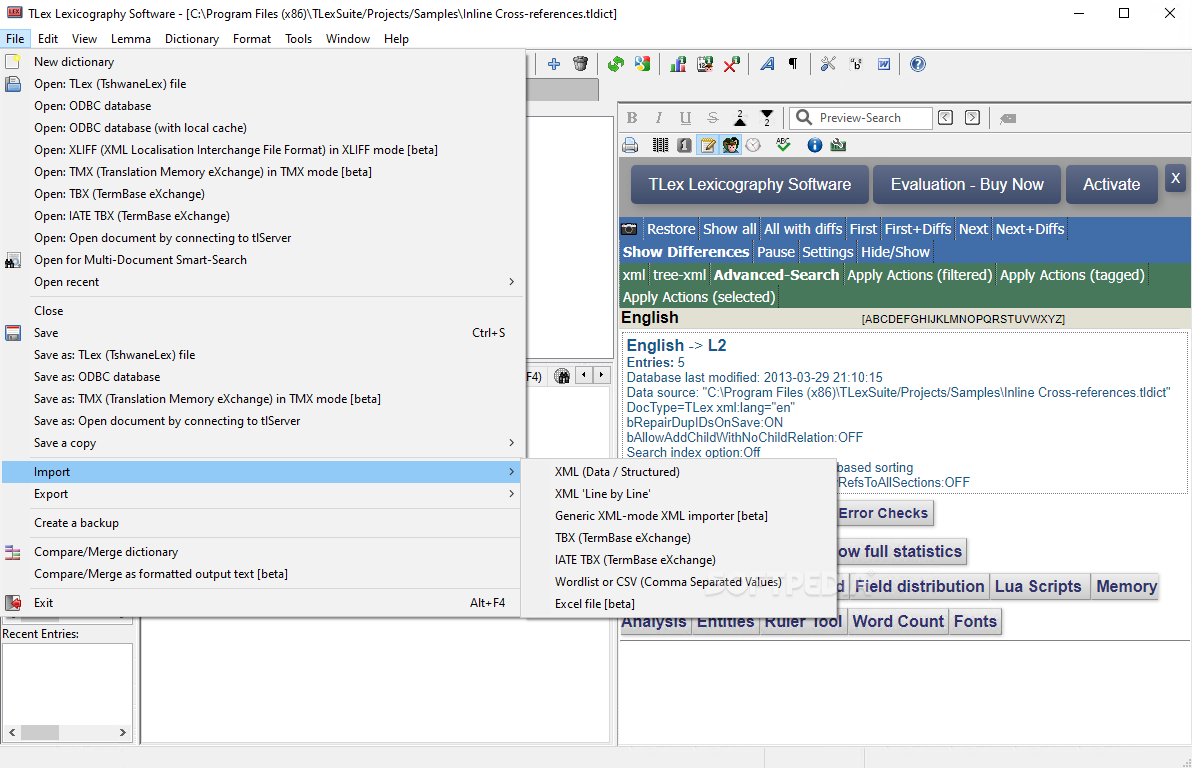Click the wrench and scissors tools icon
This screenshot has width=1192, height=768.
[828, 64]
